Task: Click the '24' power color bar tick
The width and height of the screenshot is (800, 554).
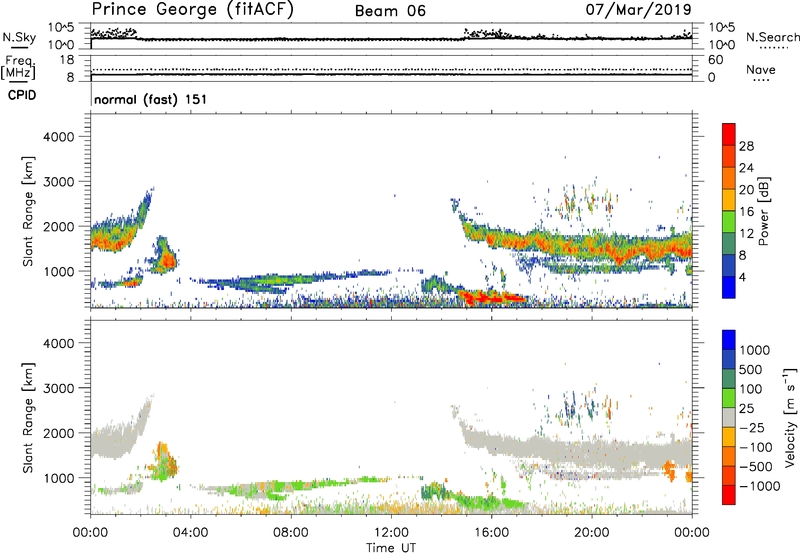Action: [746, 168]
